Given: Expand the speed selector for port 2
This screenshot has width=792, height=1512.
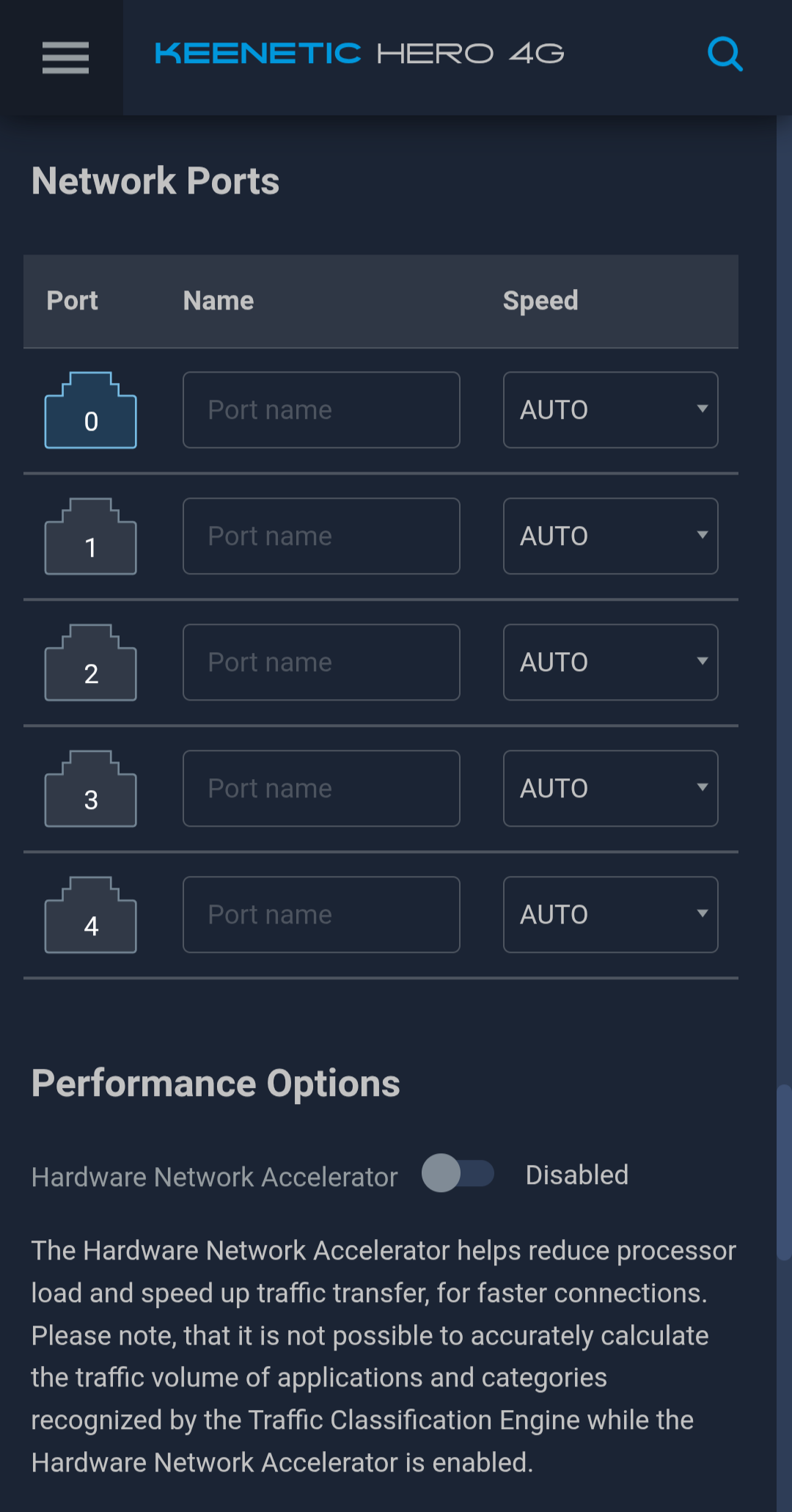Looking at the screenshot, I should [610, 662].
